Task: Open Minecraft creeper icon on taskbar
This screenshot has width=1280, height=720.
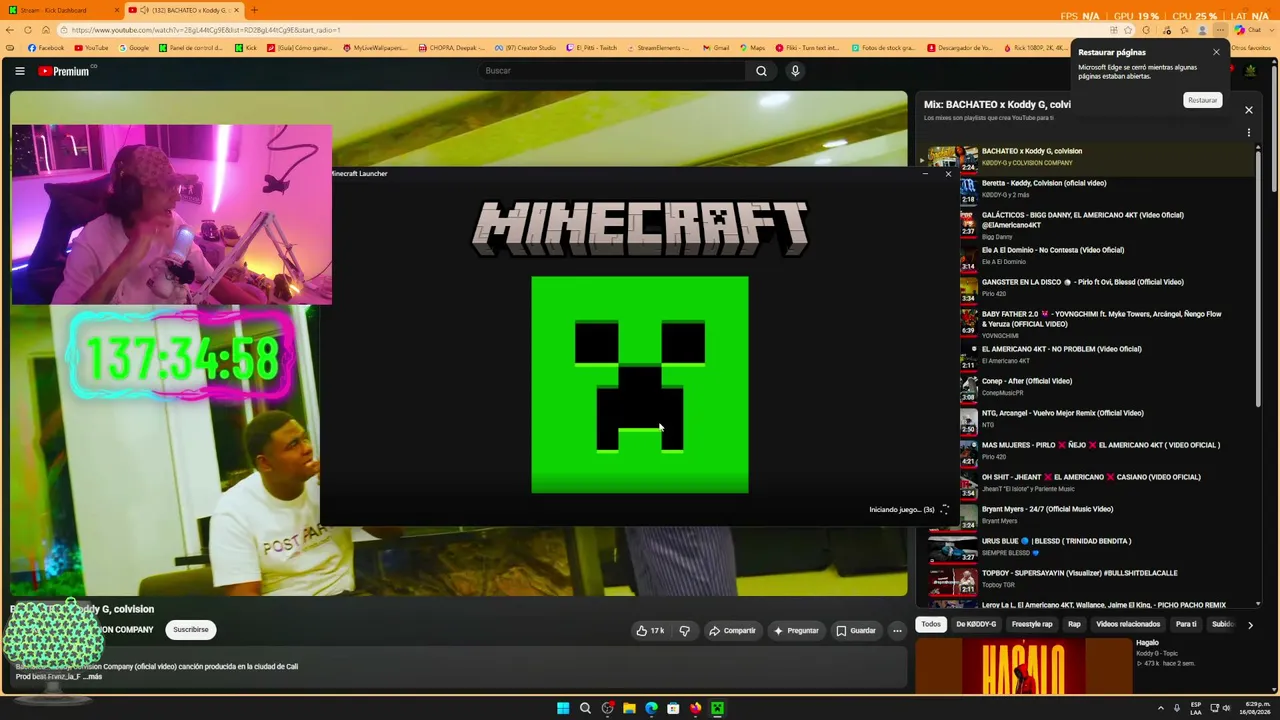Action: click(717, 708)
